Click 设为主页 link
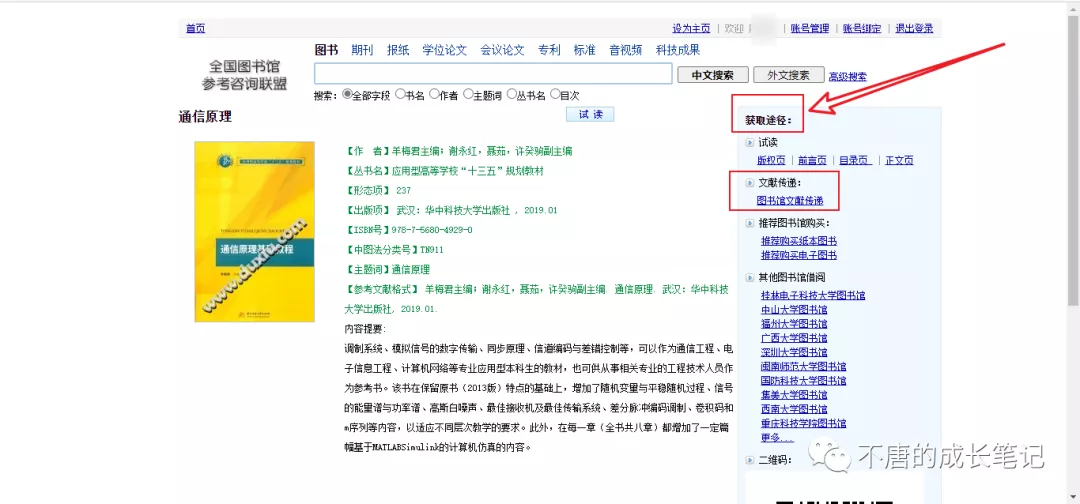 692,29
